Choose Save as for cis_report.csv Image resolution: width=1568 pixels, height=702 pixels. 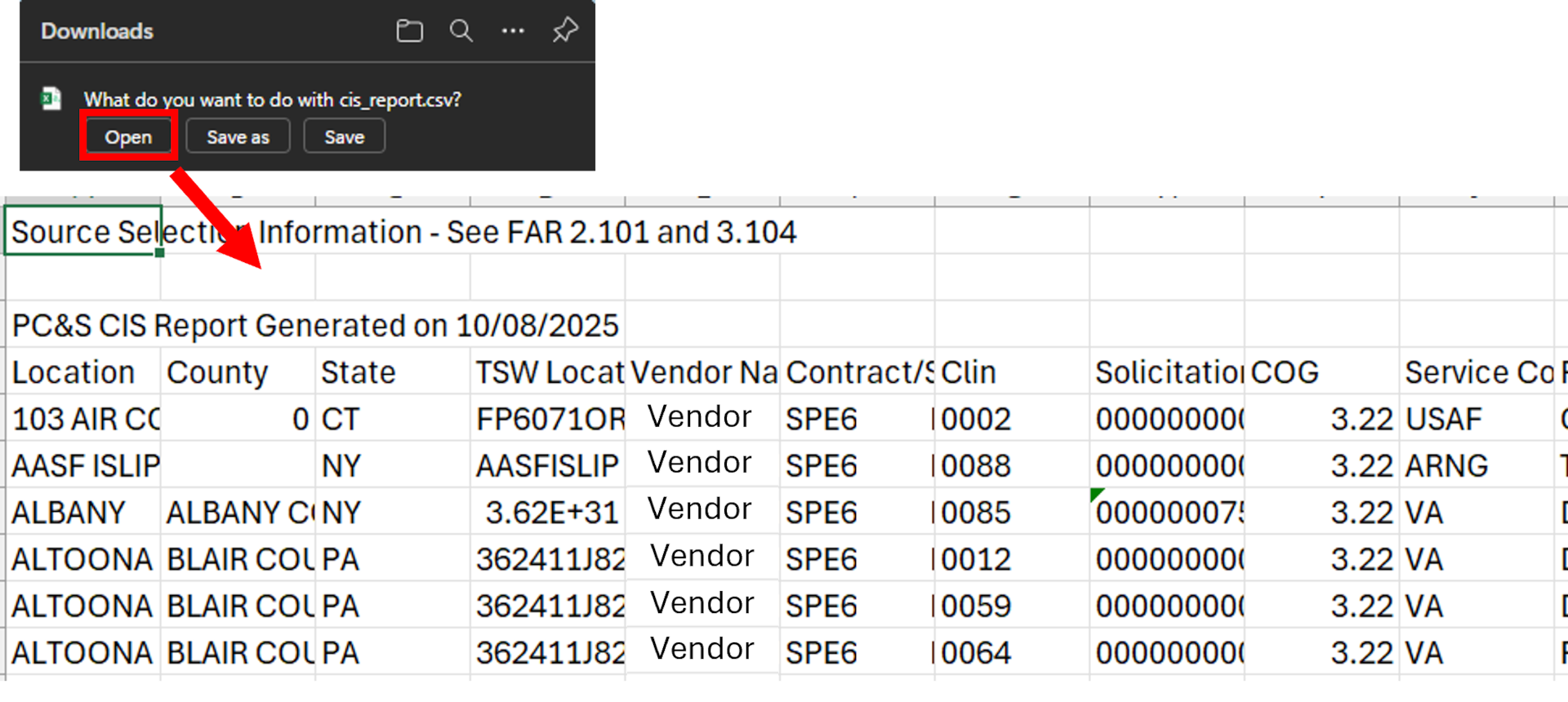point(238,136)
